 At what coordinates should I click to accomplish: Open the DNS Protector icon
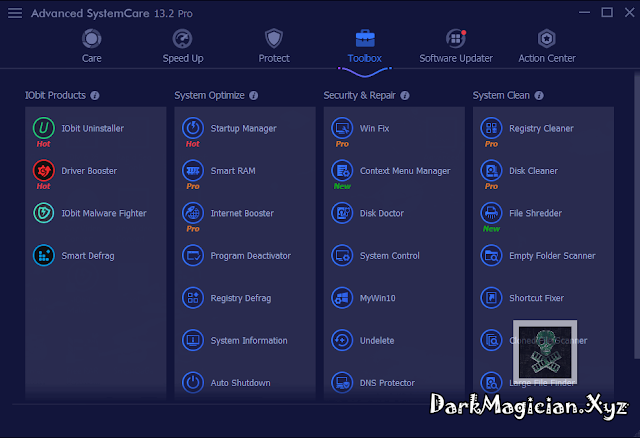coord(342,382)
